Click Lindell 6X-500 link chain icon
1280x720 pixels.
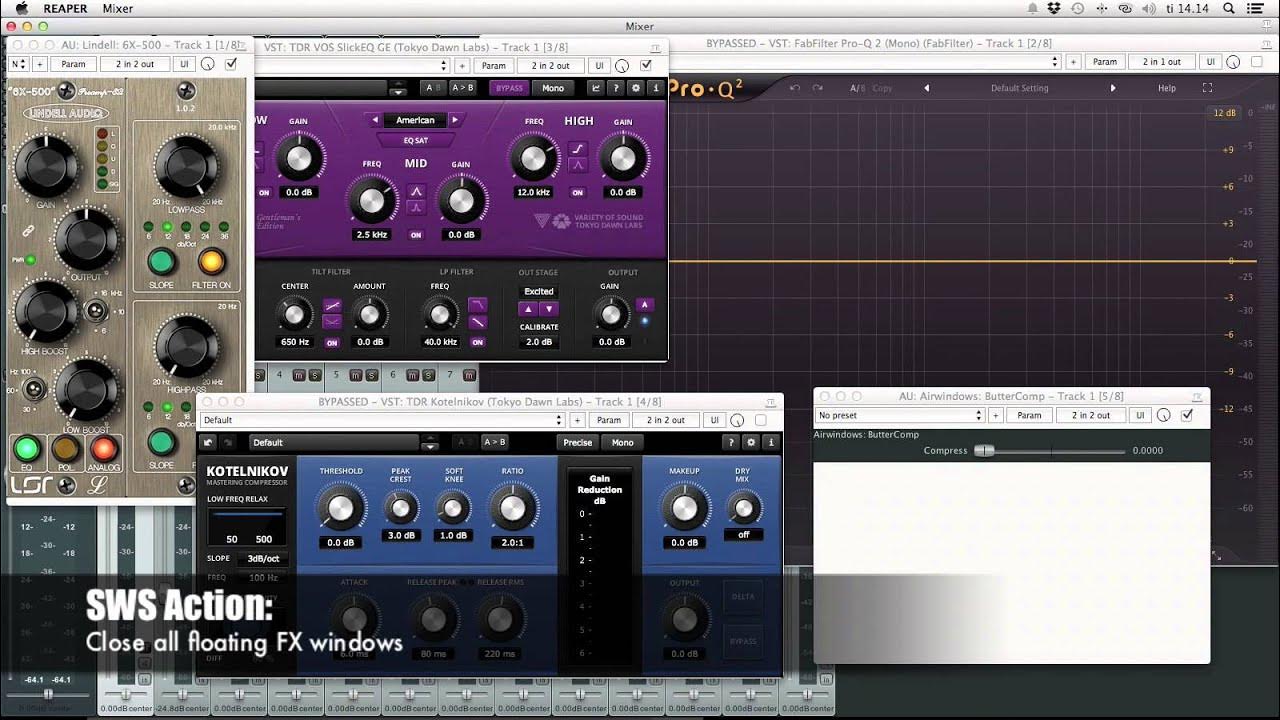pos(29,231)
